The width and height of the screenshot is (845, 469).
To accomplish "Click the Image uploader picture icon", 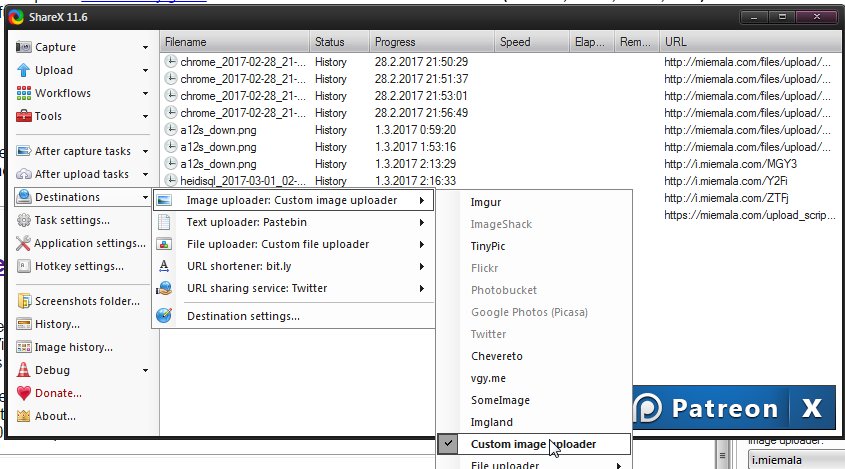I will (164, 201).
